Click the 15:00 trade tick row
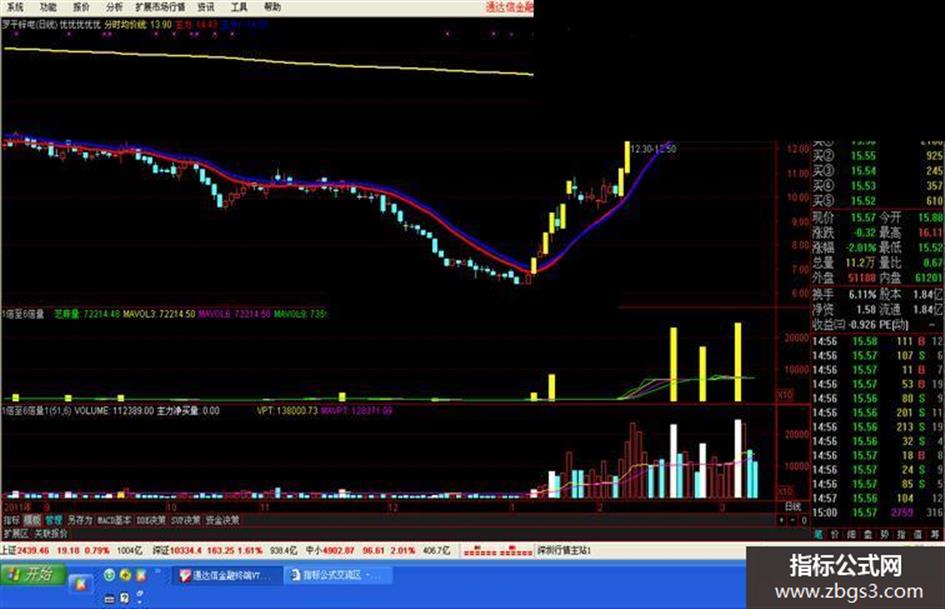 (878, 513)
